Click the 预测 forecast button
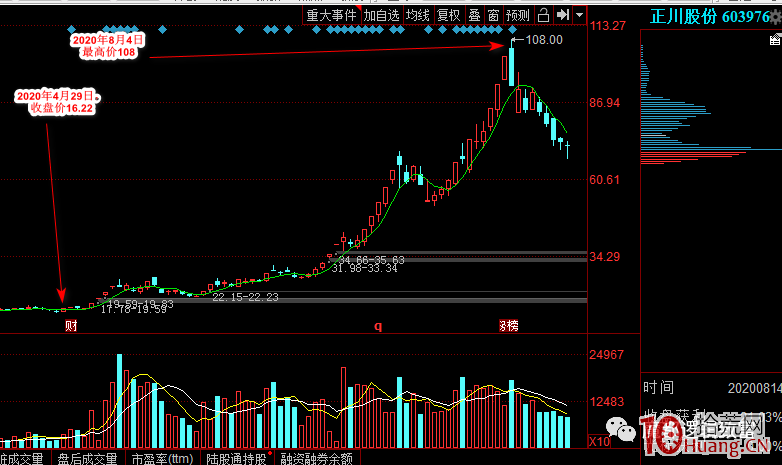Viewport: 782px width, 465px height. (518, 15)
